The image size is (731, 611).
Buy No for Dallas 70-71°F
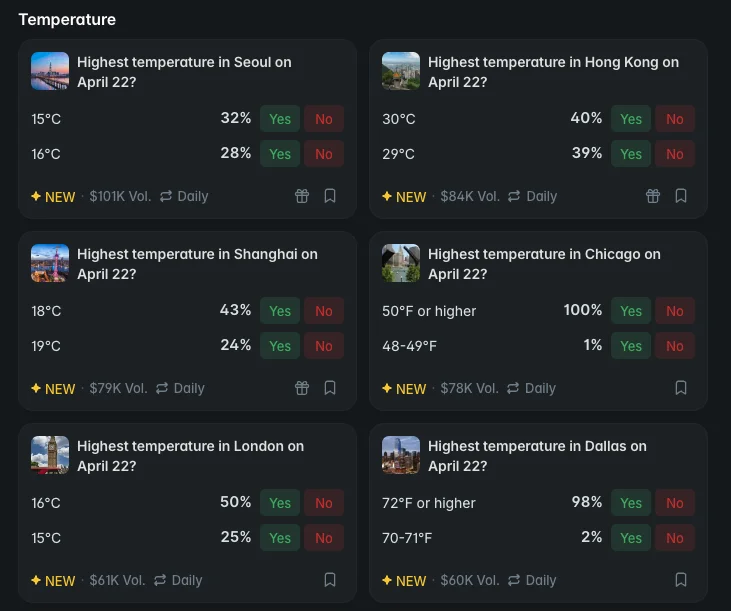[675, 538]
